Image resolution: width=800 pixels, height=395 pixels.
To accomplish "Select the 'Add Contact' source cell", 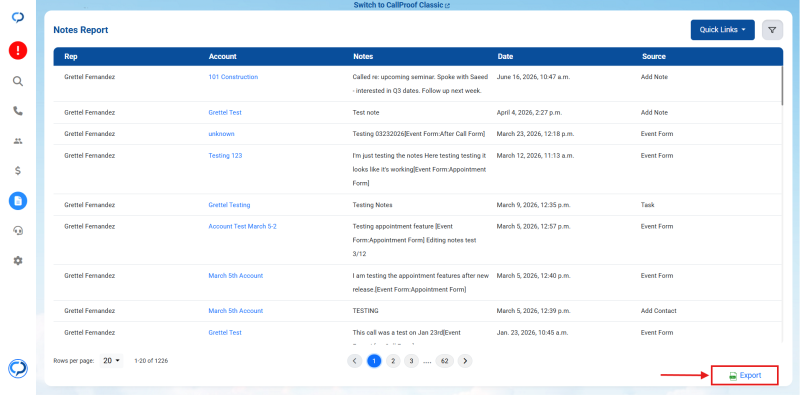I will pyautogui.click(x=659, y=311).
